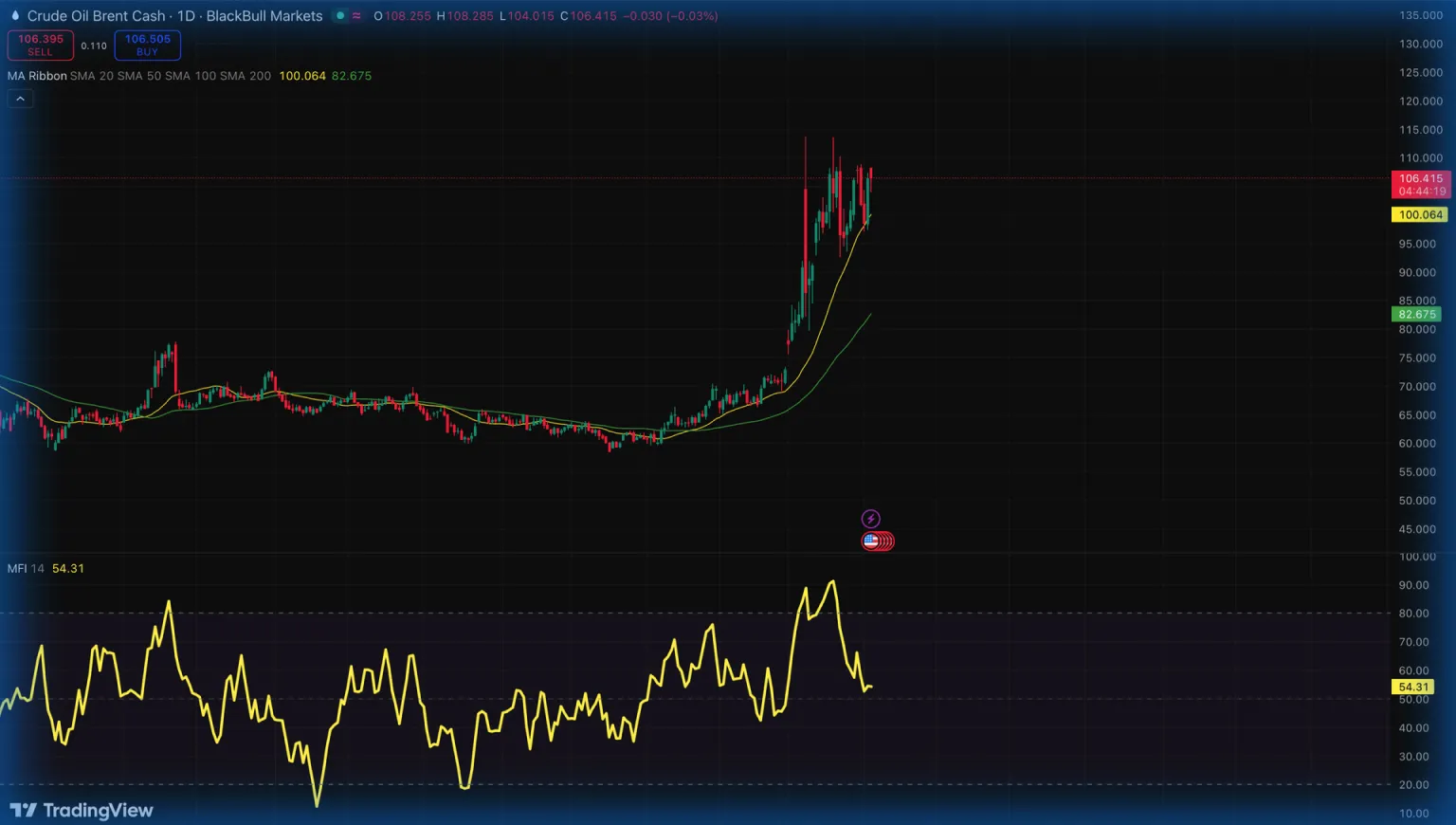Viewport: 1456px width, 825px height.
Task: Click the yellow 100.064 price scale label
Action: 1419,214
